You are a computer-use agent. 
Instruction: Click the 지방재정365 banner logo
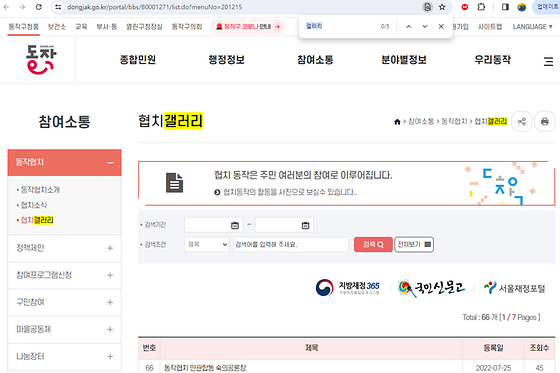point(348,288)
